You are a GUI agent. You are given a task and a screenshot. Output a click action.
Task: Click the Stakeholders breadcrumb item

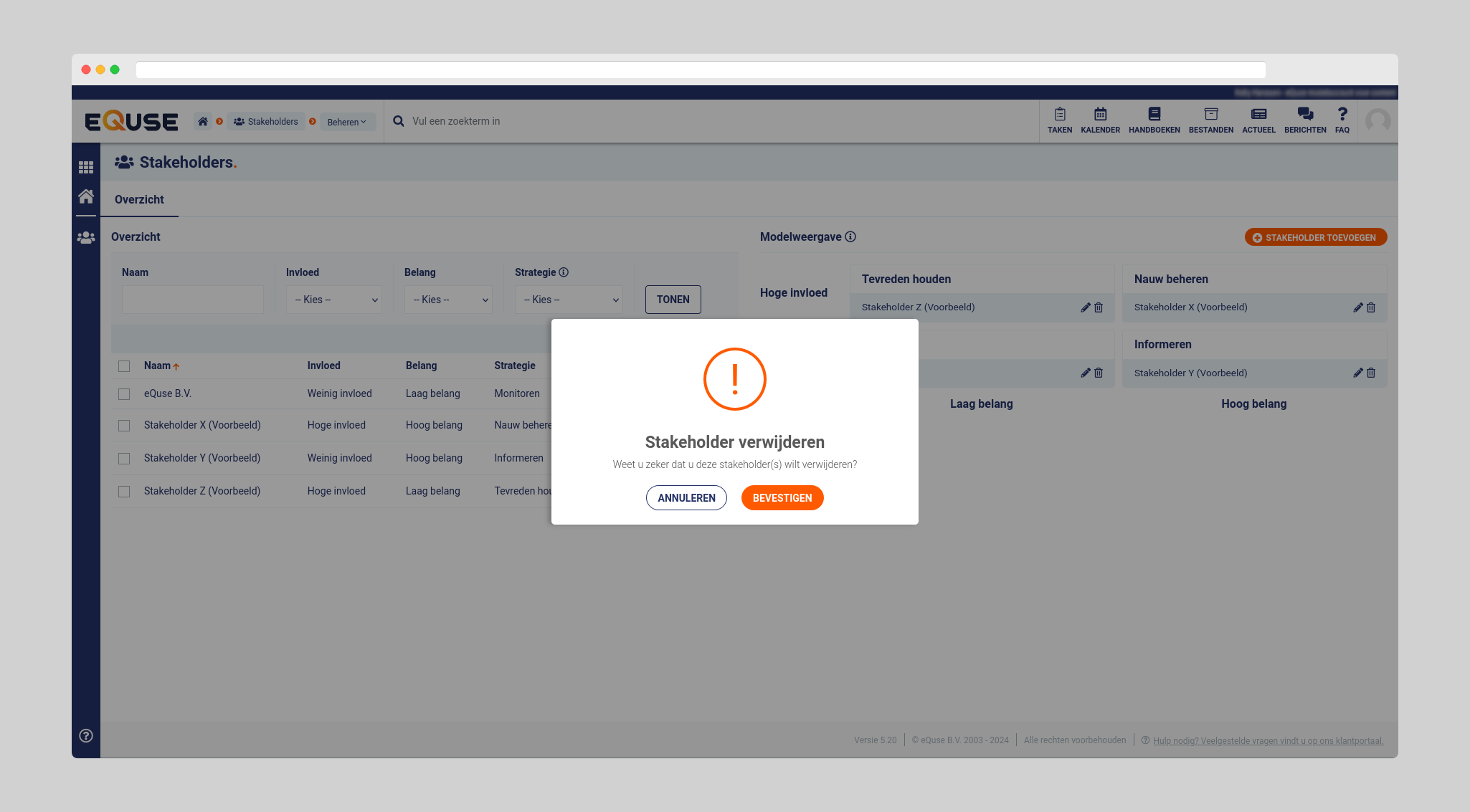tap(266, 122)
